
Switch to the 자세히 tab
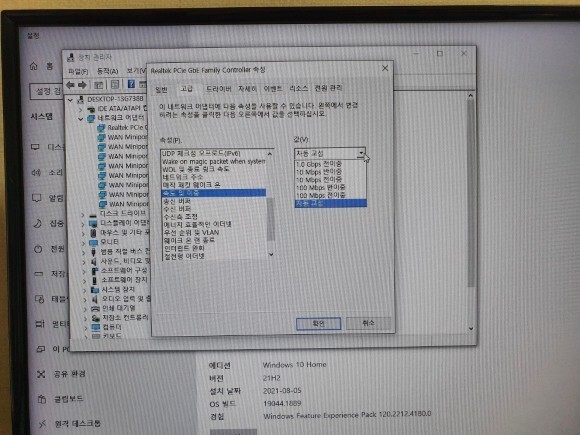pos(247,89)
